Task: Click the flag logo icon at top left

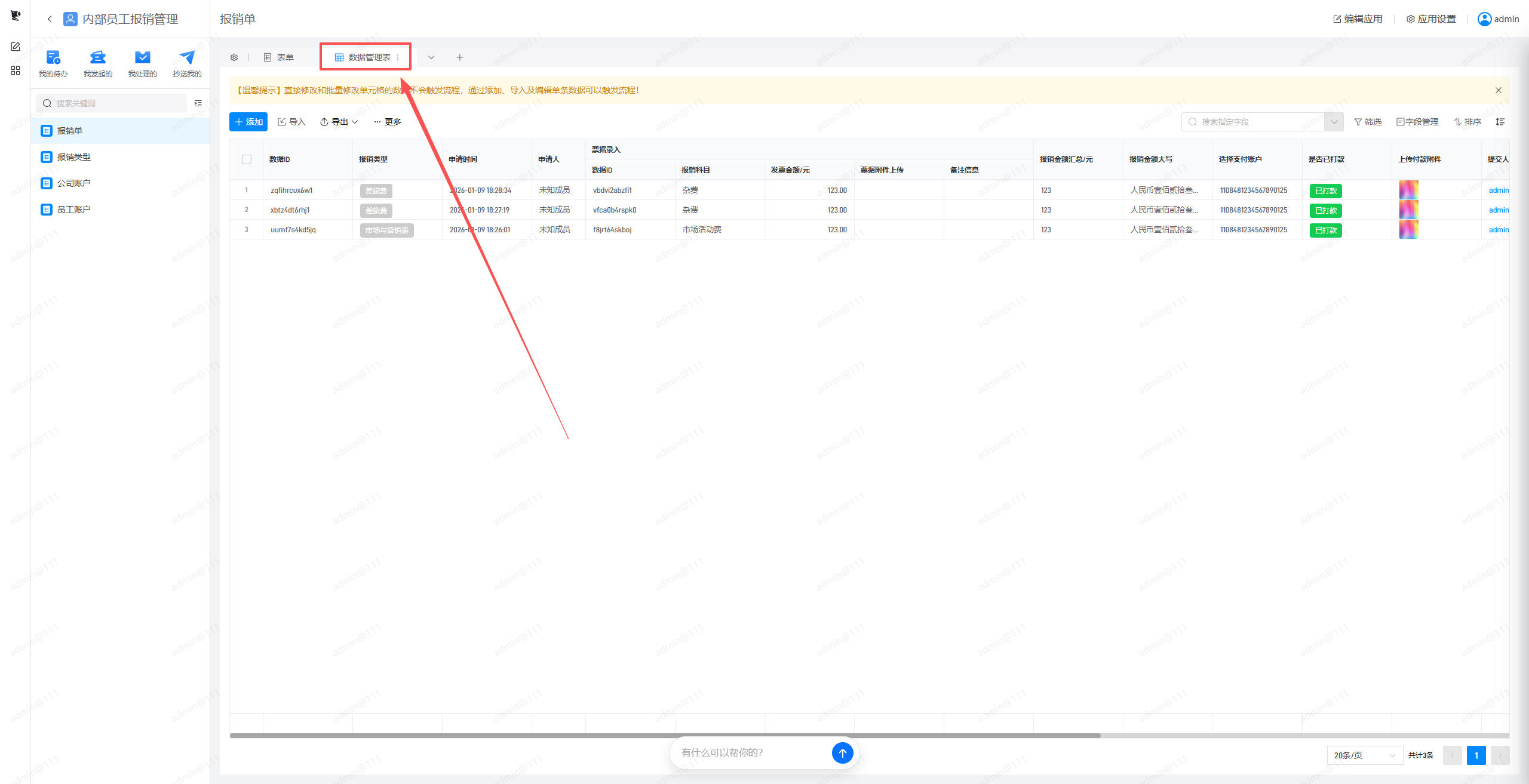Action: point(16,16)
